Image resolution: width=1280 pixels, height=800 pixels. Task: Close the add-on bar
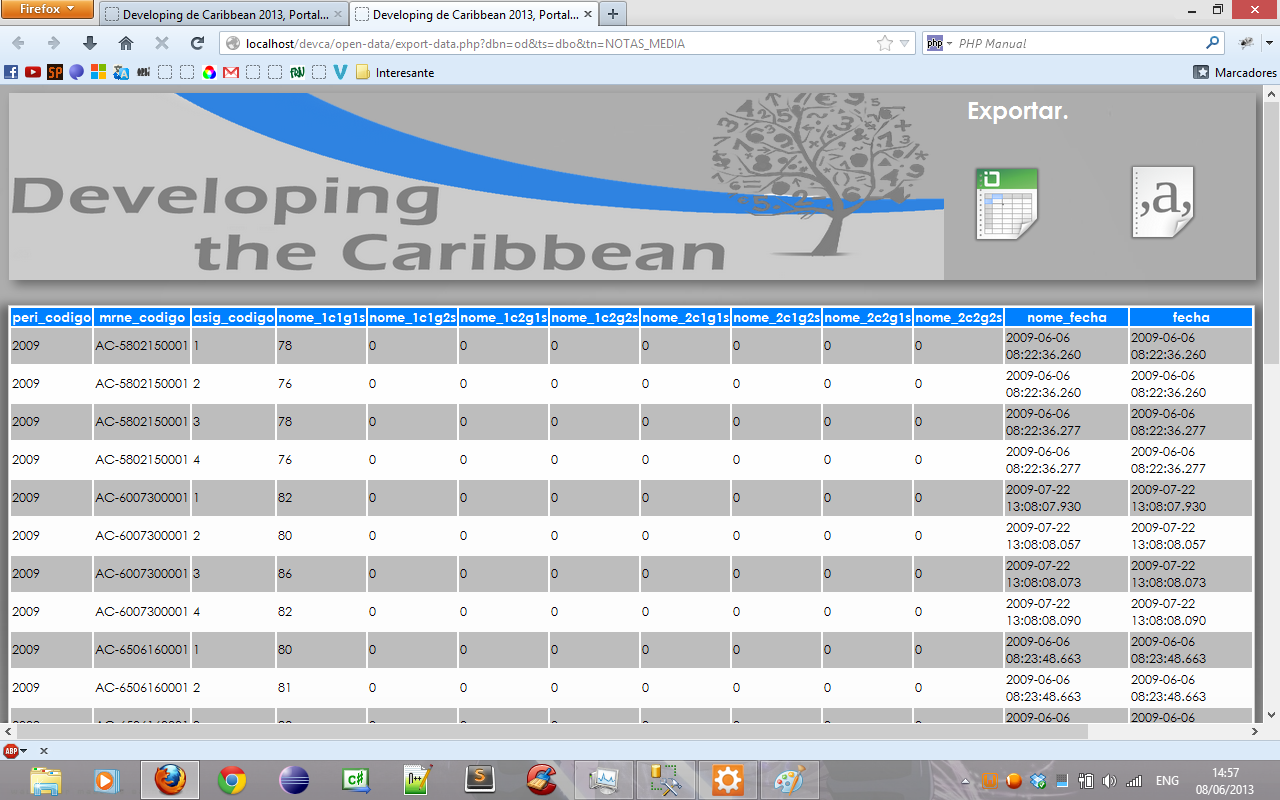pyautogui.click(x=44, y=750)
